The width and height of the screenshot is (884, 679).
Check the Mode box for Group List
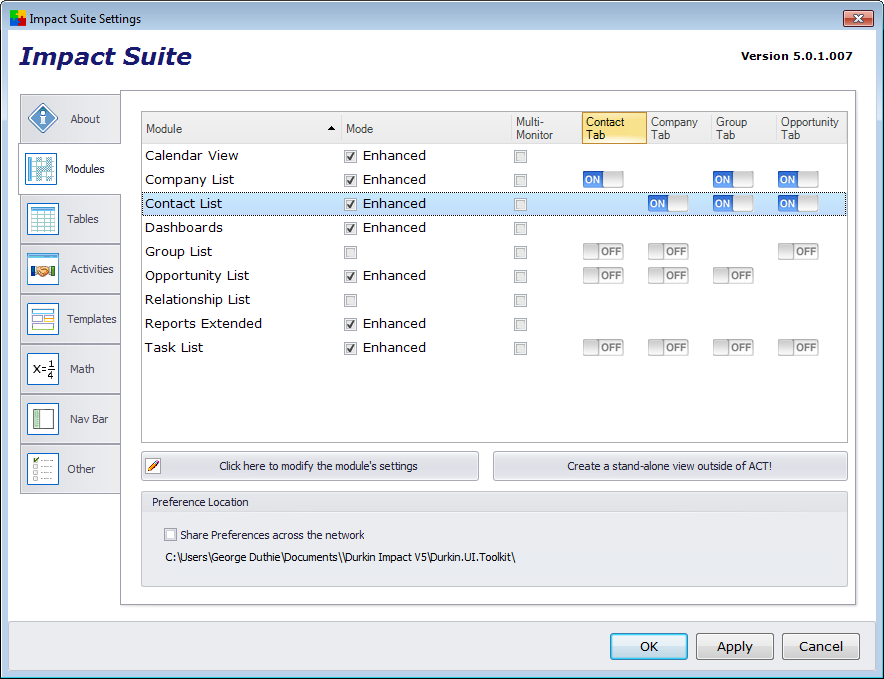coord(351,252)
